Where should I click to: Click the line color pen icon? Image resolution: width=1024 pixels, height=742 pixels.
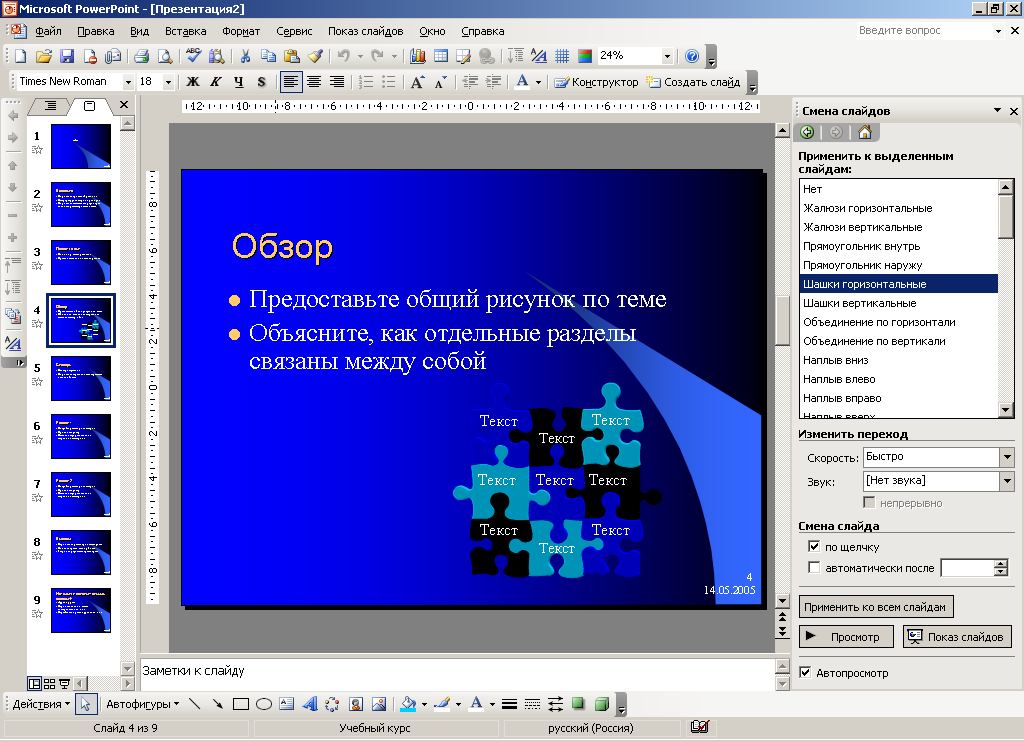point(442,703)
